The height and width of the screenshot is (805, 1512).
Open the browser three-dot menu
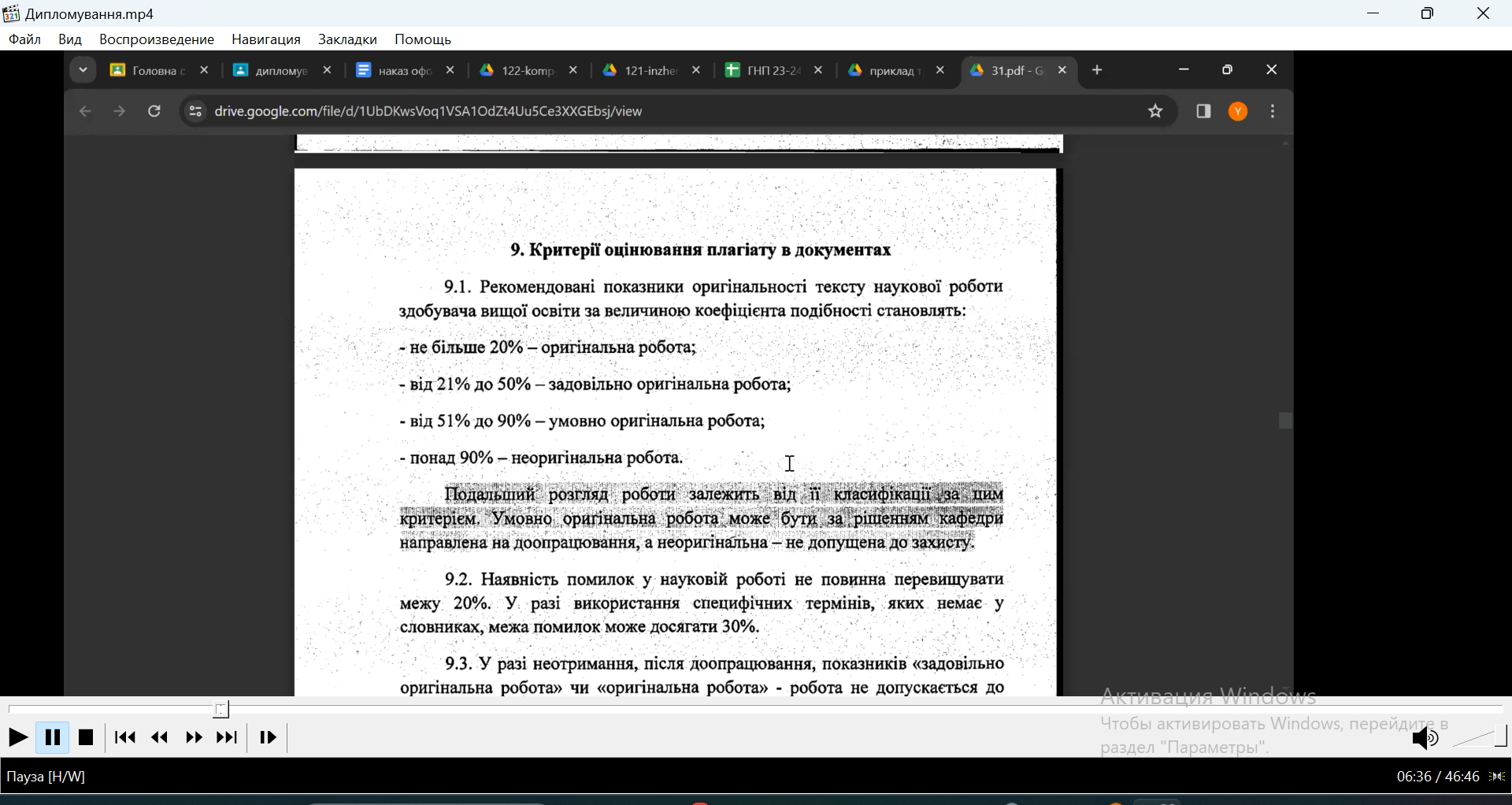coord(1274,112)
